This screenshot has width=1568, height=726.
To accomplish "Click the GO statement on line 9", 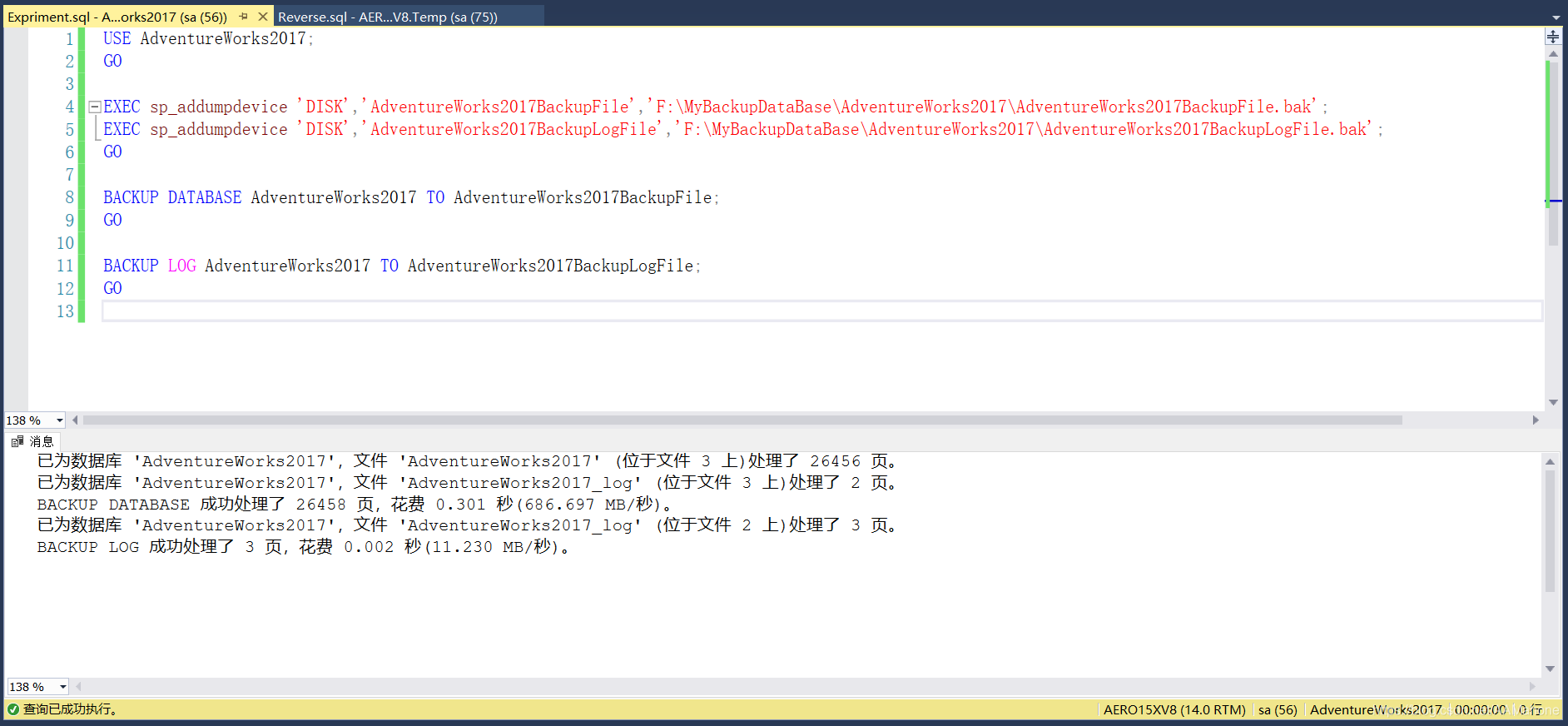I will click(112, 220).
